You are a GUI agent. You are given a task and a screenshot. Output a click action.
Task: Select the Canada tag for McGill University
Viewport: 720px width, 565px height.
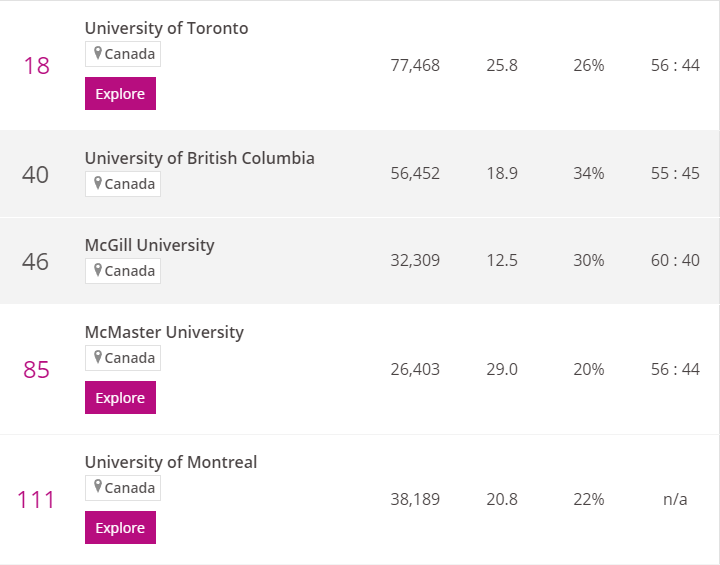coord(123,271)
